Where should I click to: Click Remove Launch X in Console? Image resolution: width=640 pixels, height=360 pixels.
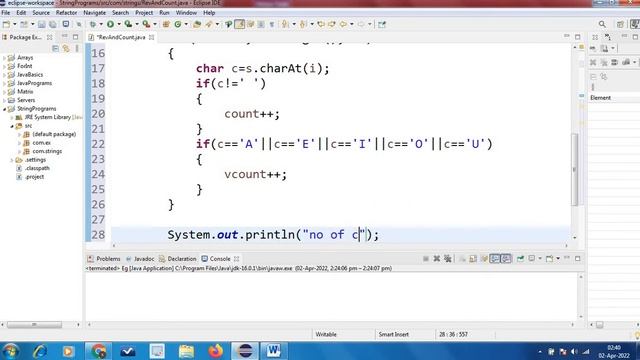pos(437,259)
